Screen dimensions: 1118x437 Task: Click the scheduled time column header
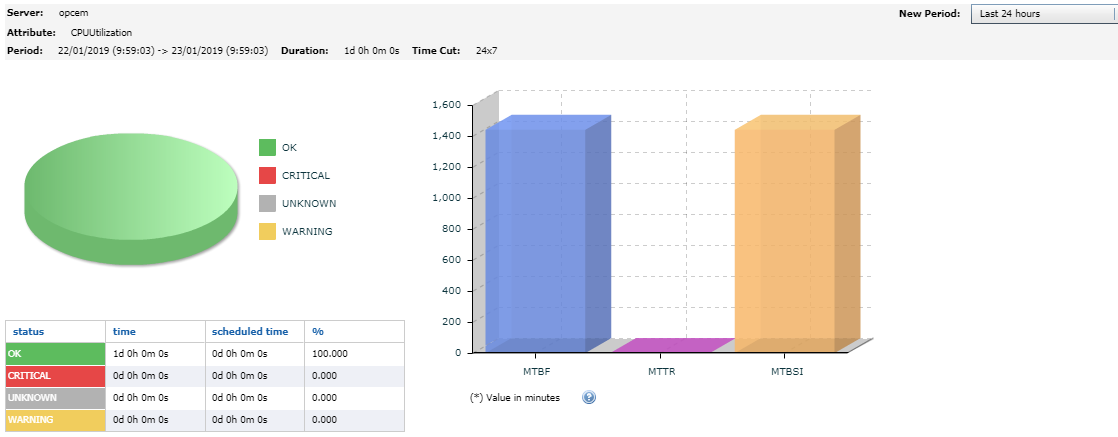249,332
